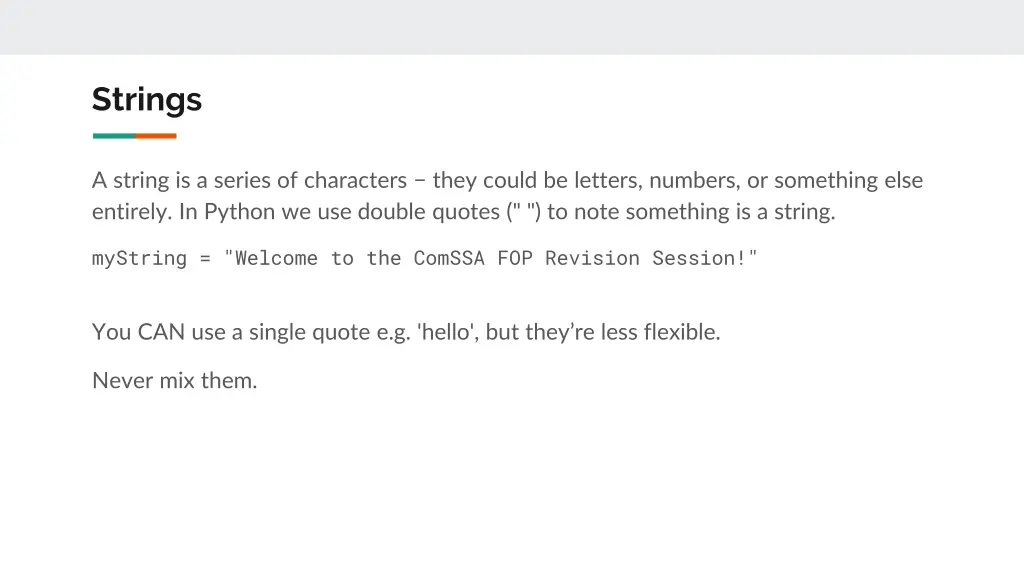1024x576 pixels.
Task: Click the word "Revision" in the code string
Action: [592, 258]
